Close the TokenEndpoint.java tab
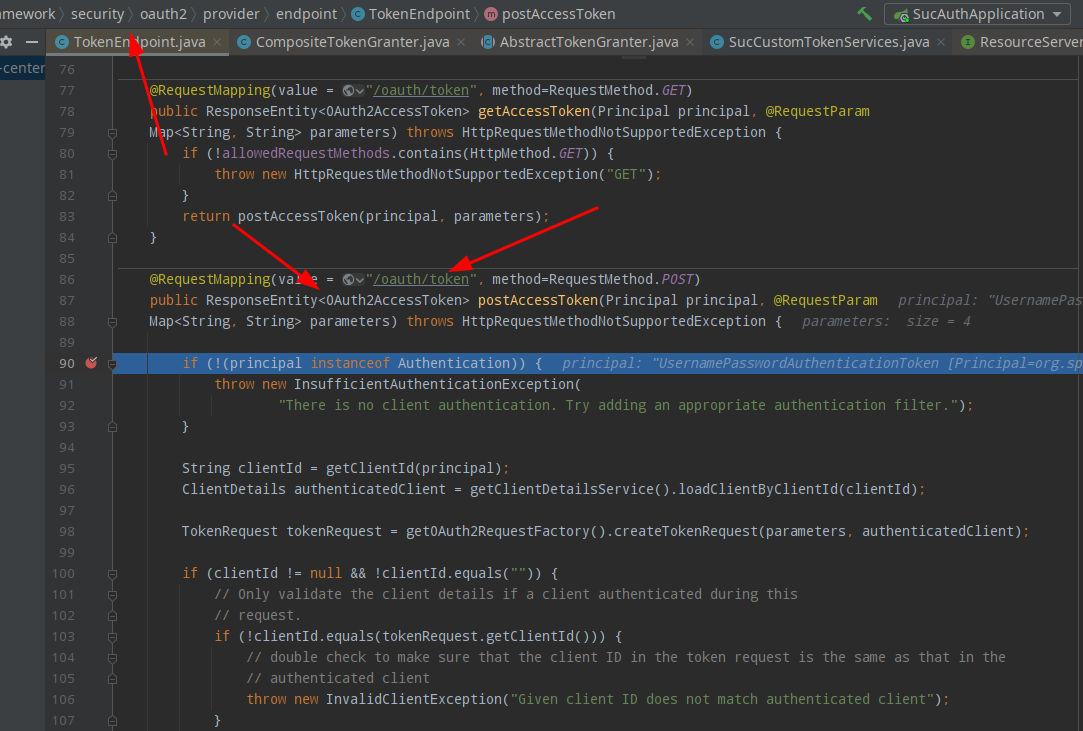 point(217,42)
